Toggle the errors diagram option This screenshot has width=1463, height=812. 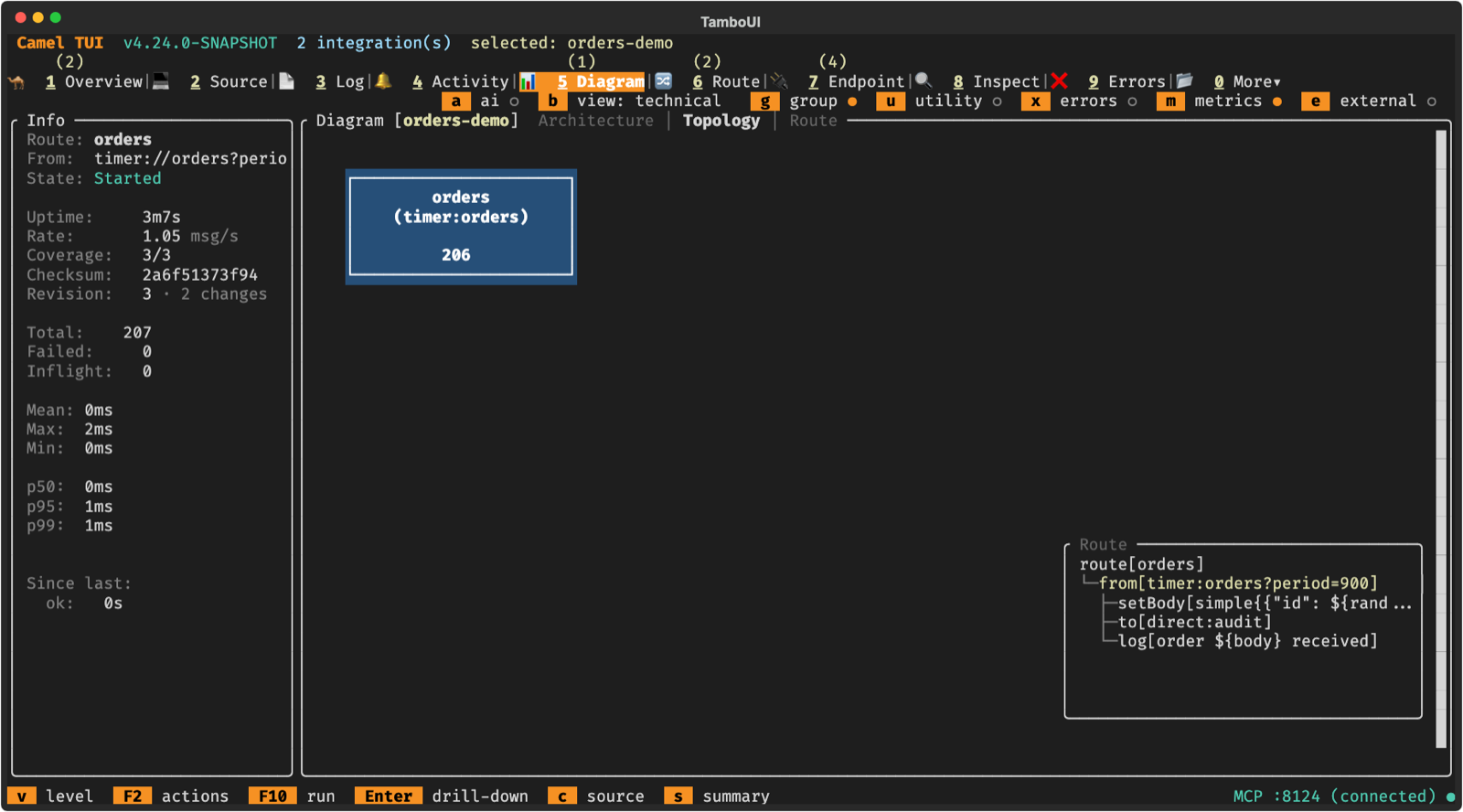[x=1080, y=101]
